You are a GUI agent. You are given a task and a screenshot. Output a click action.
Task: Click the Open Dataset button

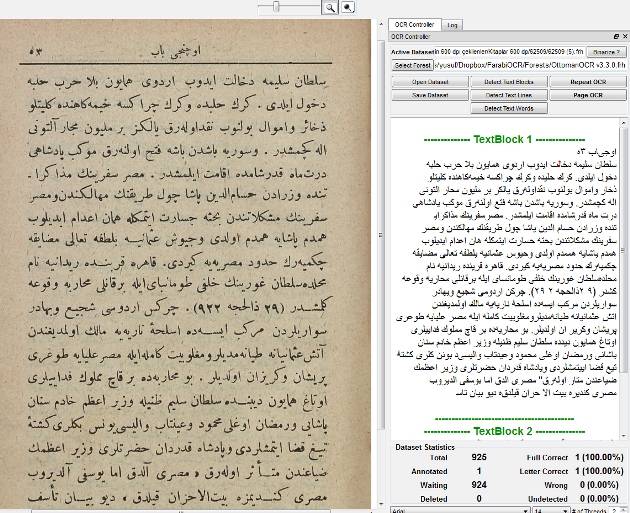pyautogui.click(x=429, y=81)
